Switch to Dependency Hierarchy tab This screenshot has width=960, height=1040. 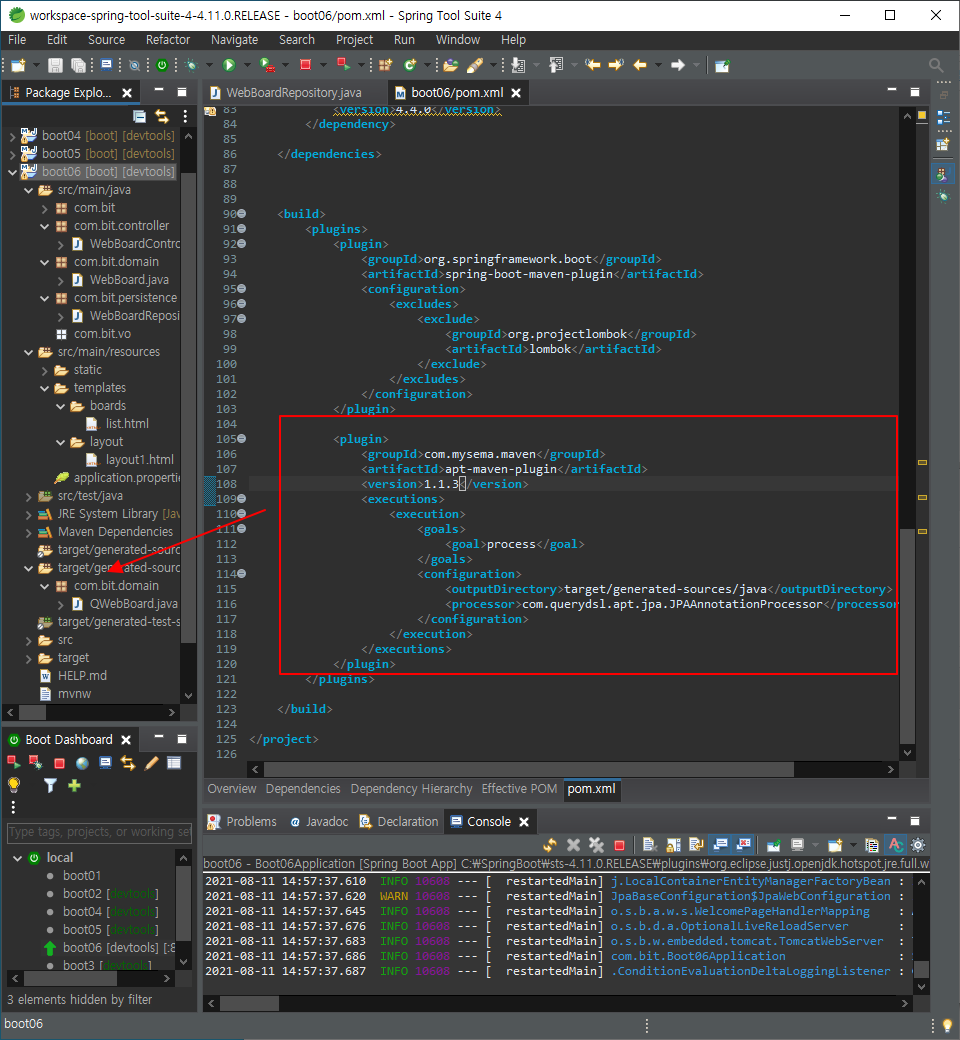411,789
